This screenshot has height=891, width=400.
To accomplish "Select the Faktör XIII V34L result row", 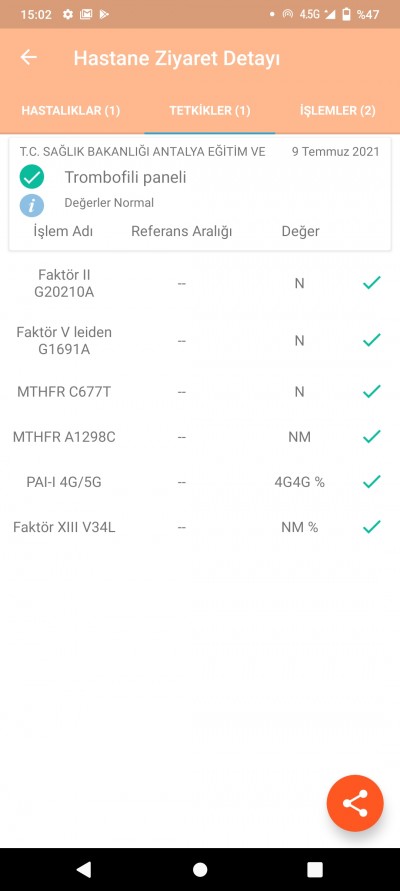I will [200, 527].
